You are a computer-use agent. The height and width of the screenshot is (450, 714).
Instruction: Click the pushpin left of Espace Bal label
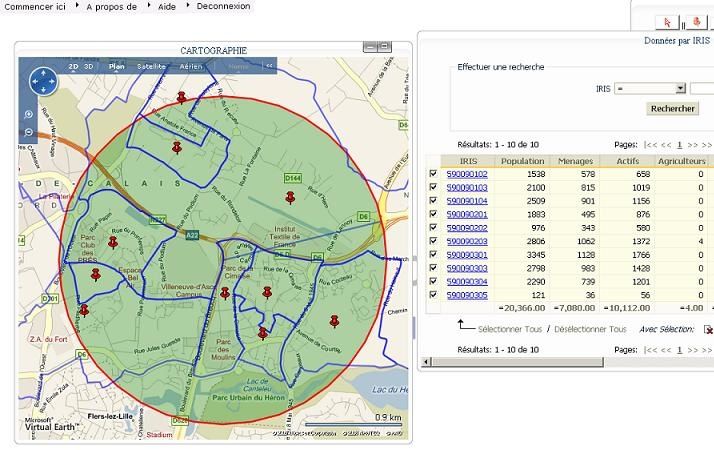(x=96, y=275)
